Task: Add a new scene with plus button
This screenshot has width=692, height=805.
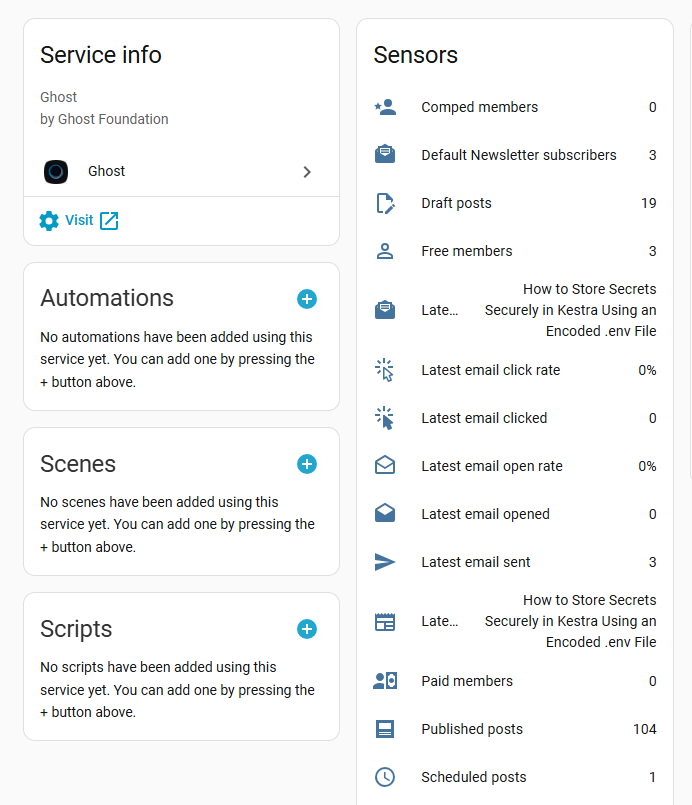Action: pos(307,464)
